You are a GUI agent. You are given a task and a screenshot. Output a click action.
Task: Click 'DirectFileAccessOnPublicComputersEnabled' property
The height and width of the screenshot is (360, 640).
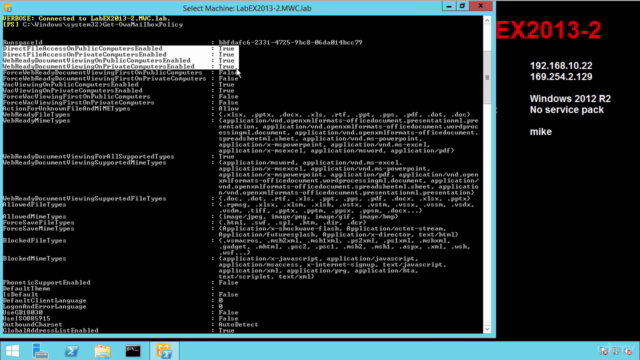pyautogui.click(x=82, y=48)
